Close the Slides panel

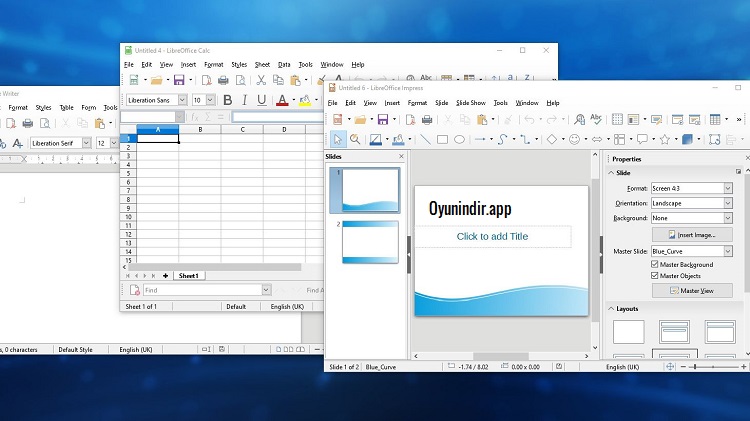click(x=401, y=156)
